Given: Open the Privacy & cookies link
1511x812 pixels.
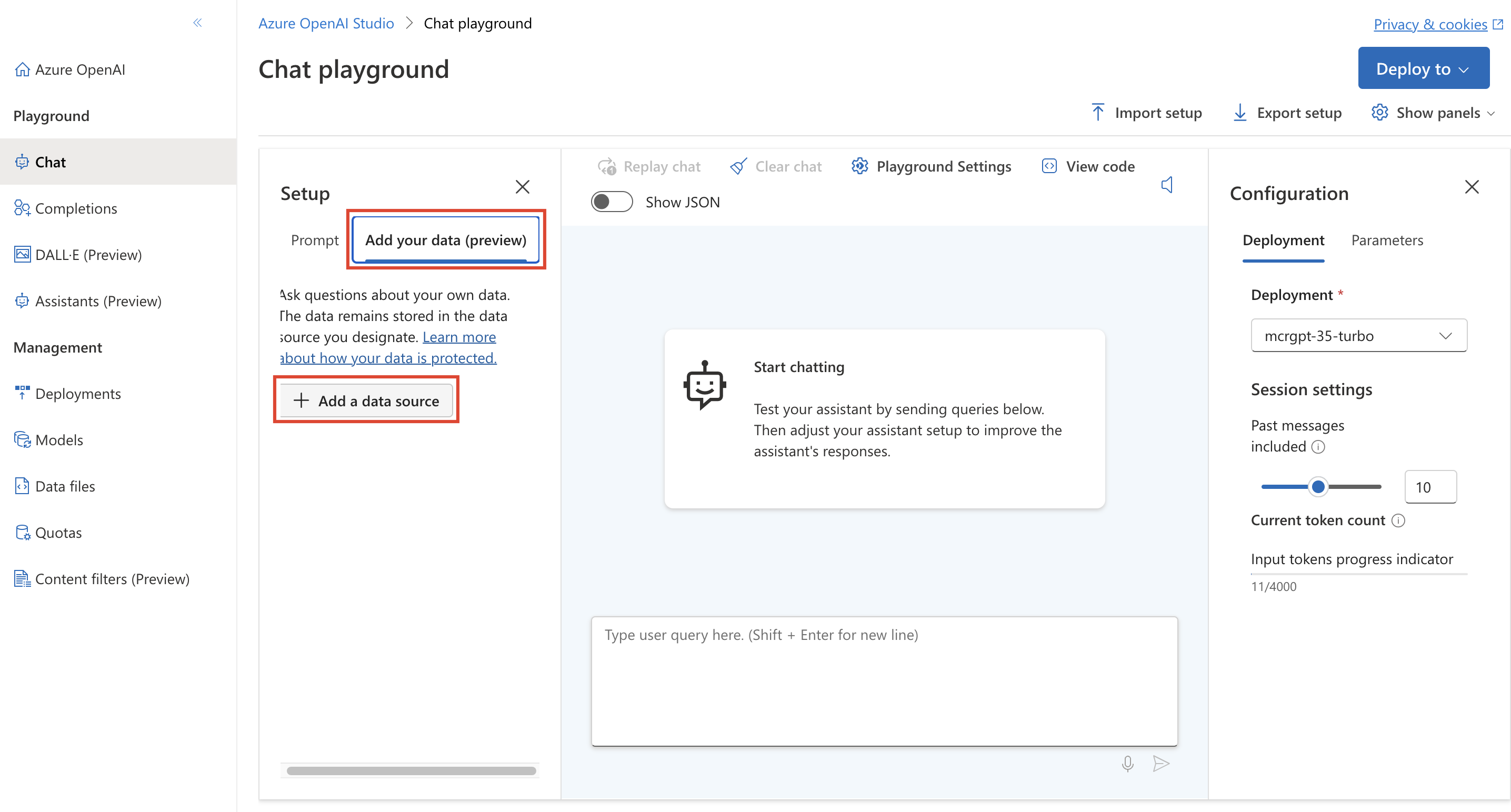Looking at the screenshot, I should 1430,24.
